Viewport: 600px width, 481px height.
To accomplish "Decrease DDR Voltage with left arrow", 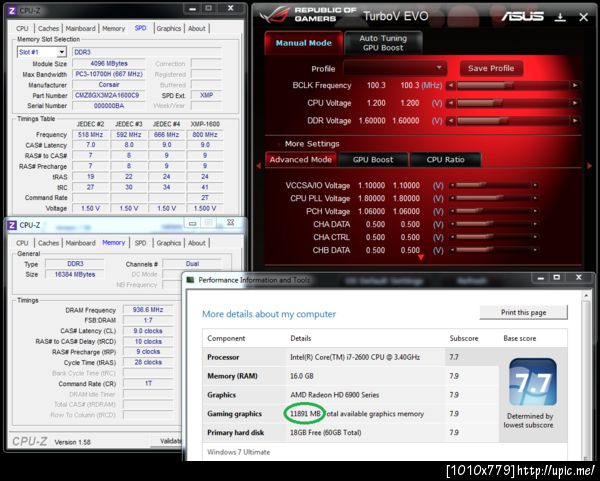I will (x=451, y=121).
